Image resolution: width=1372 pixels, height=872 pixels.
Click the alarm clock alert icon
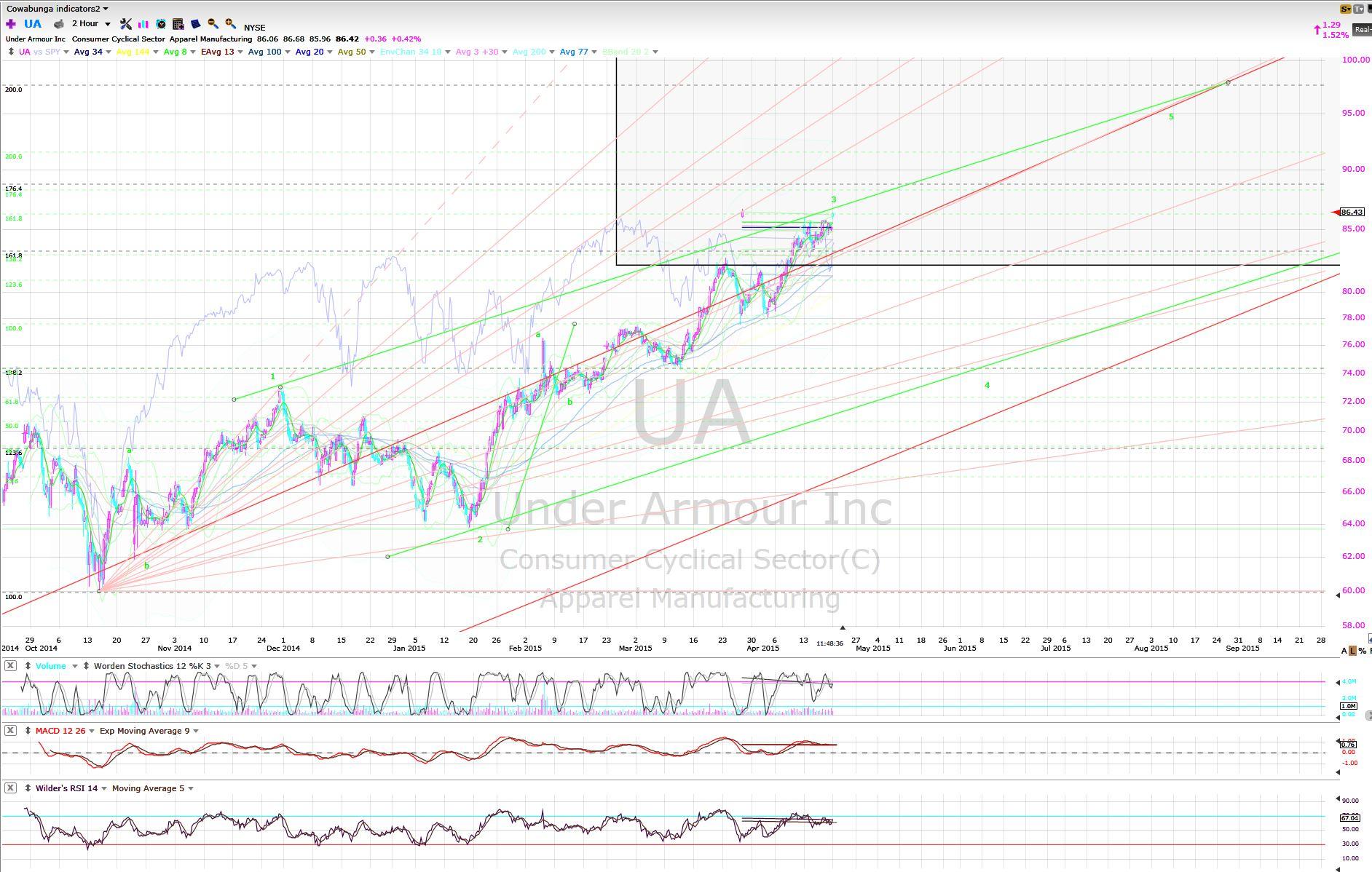[161, 24]
